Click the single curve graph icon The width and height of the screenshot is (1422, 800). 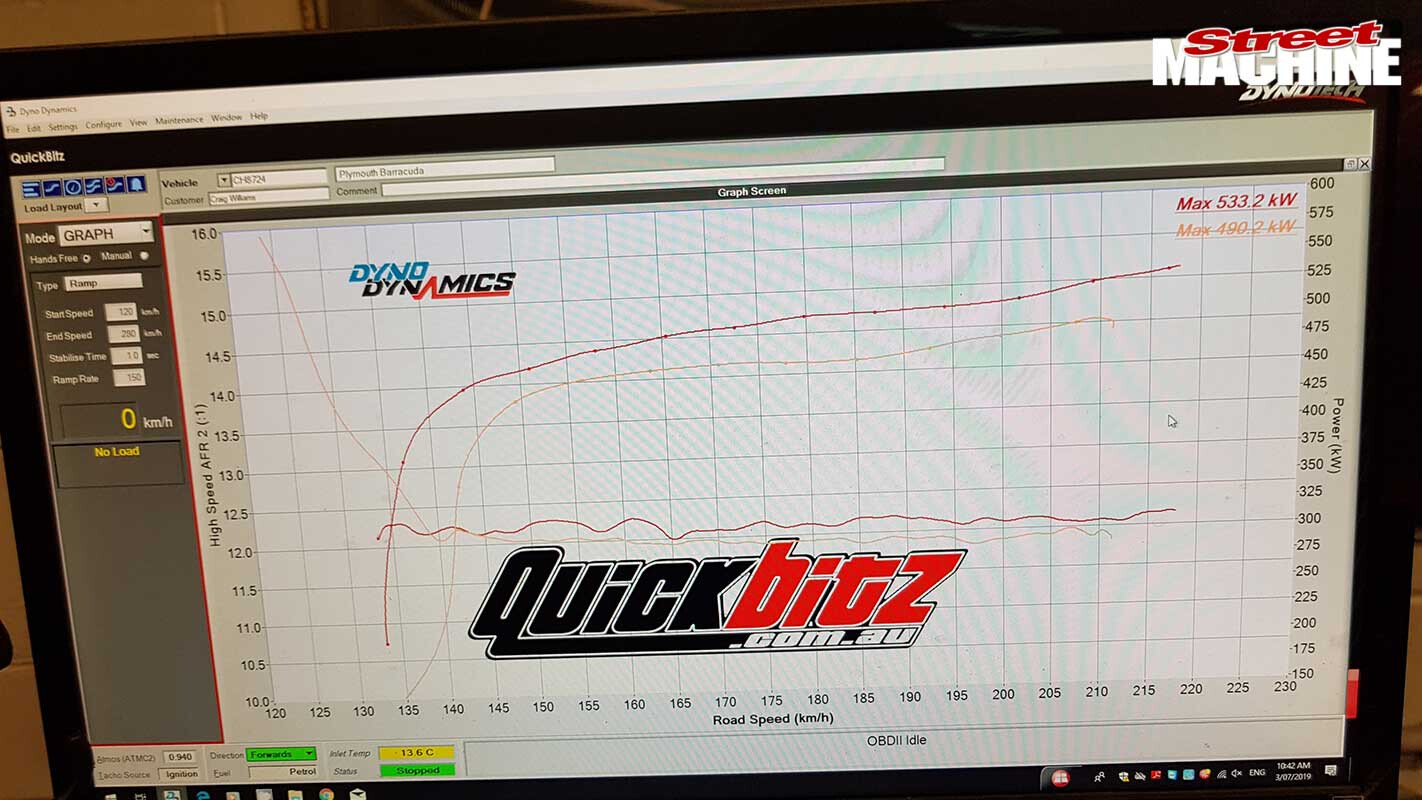tap(52, 187)
